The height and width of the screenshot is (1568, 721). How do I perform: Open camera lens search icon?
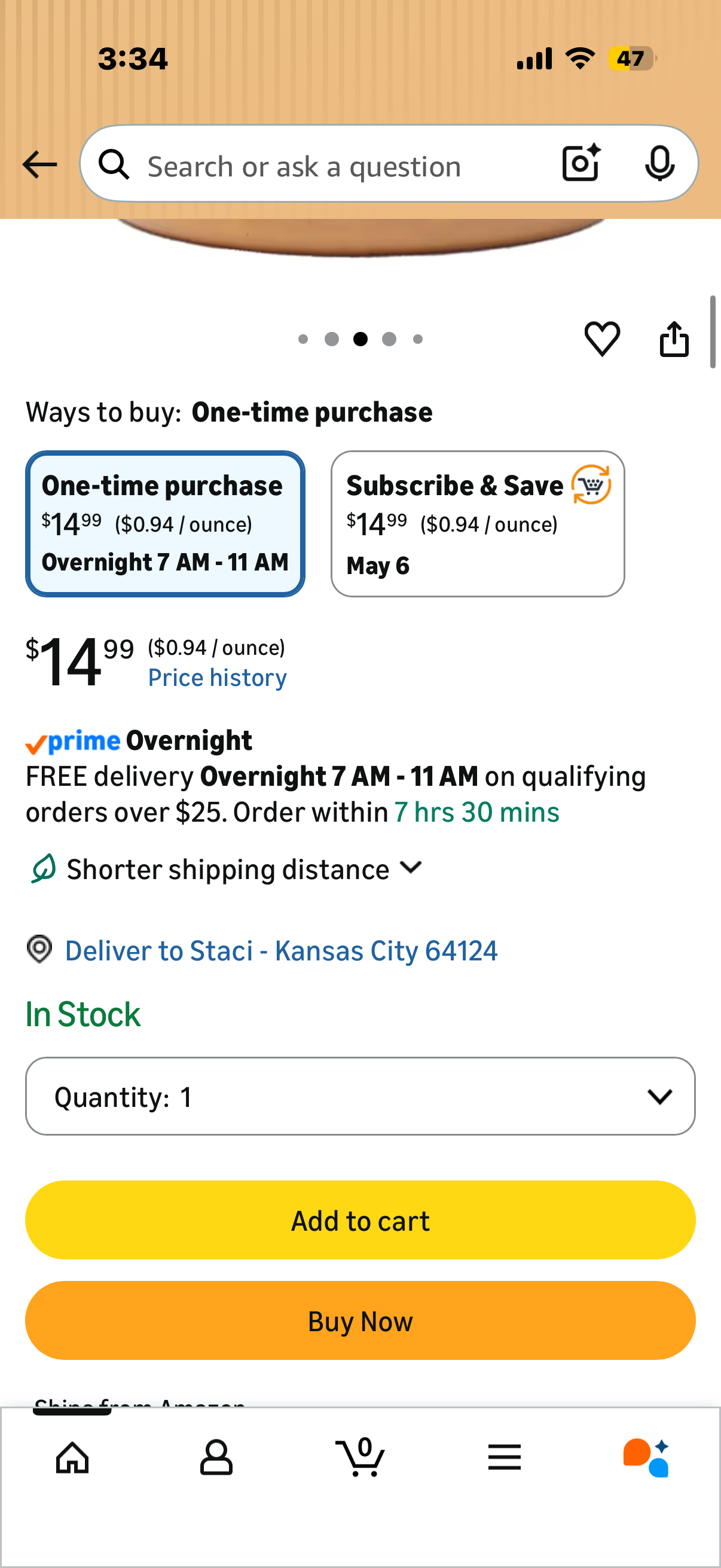pyautogui.click(x=581, y=163)
